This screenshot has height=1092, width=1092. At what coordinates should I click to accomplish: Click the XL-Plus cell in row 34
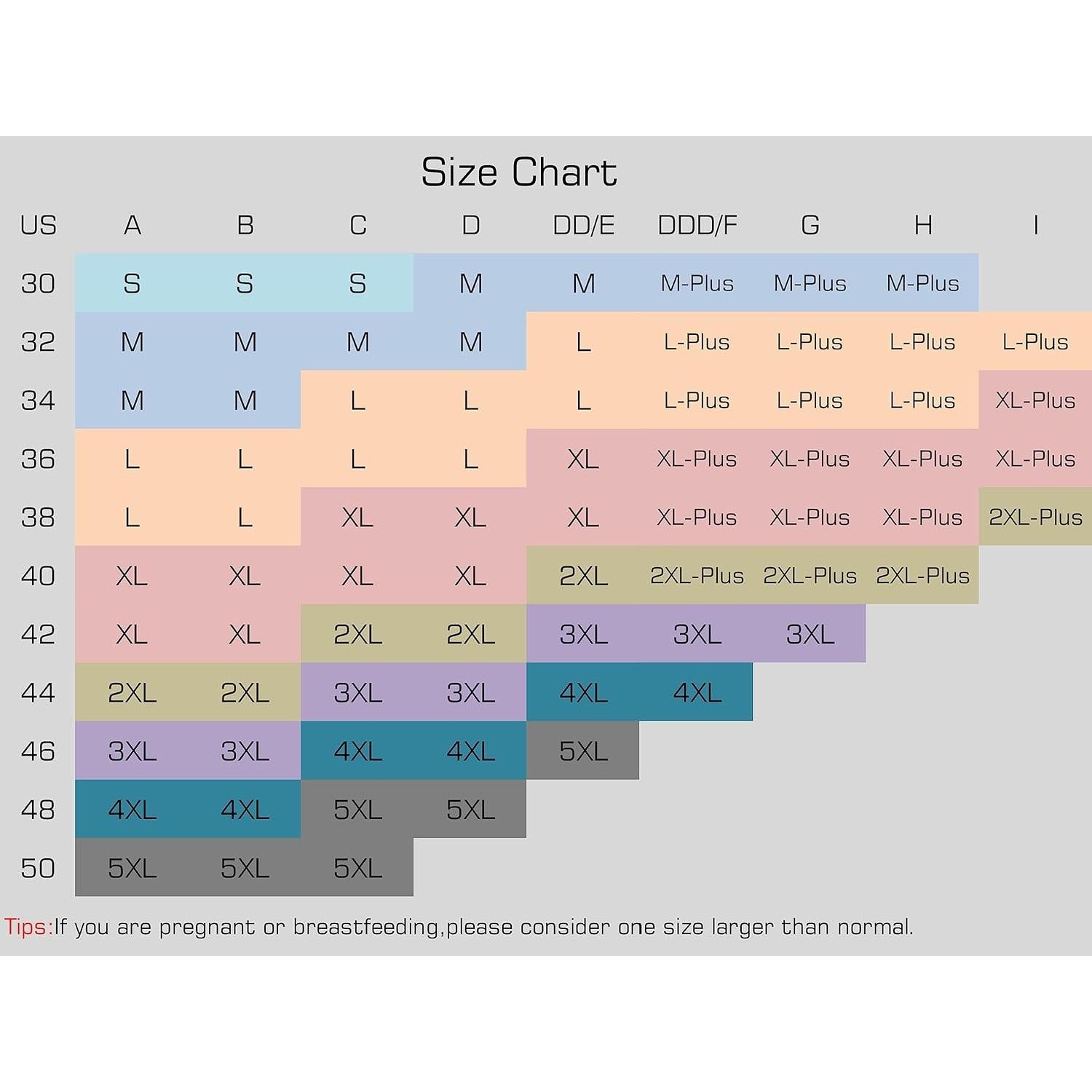pos(1034,400)
